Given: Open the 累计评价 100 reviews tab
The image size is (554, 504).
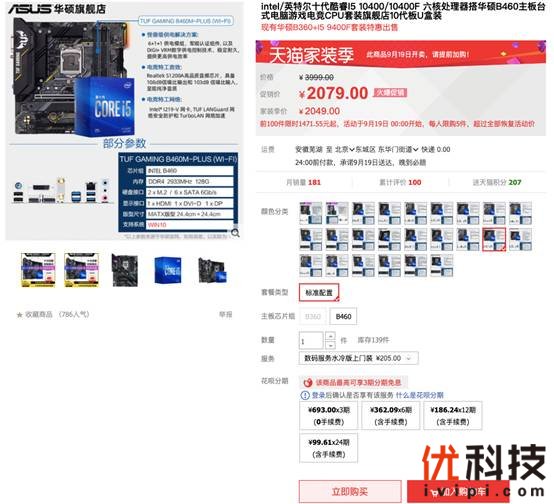Looking at the screenshot, I should [400, 182].
